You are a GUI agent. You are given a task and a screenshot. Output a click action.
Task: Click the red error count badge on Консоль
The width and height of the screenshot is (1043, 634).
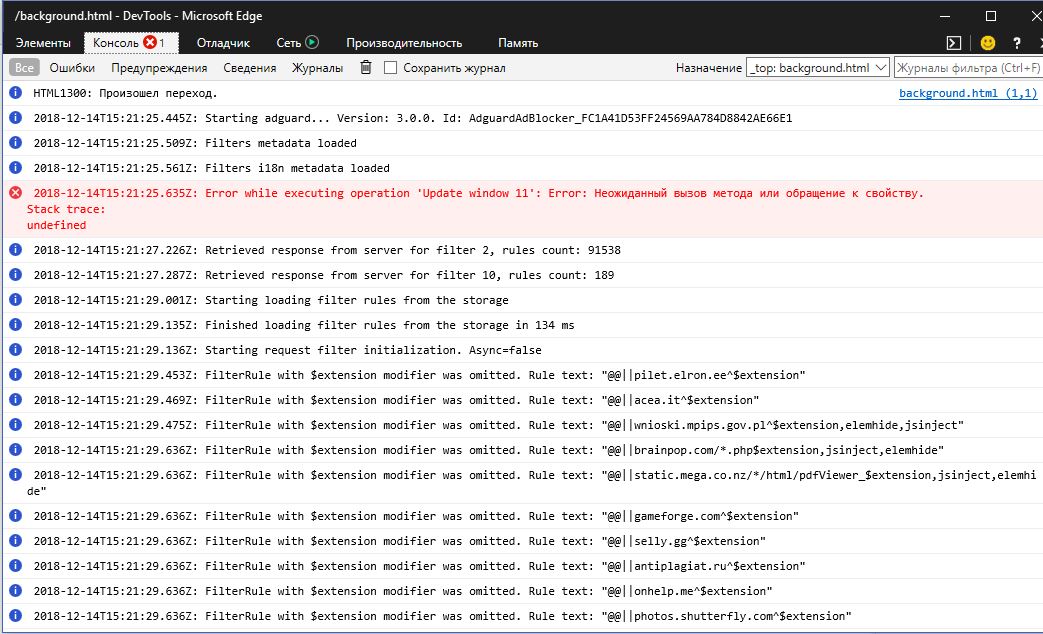click(150, 42)
